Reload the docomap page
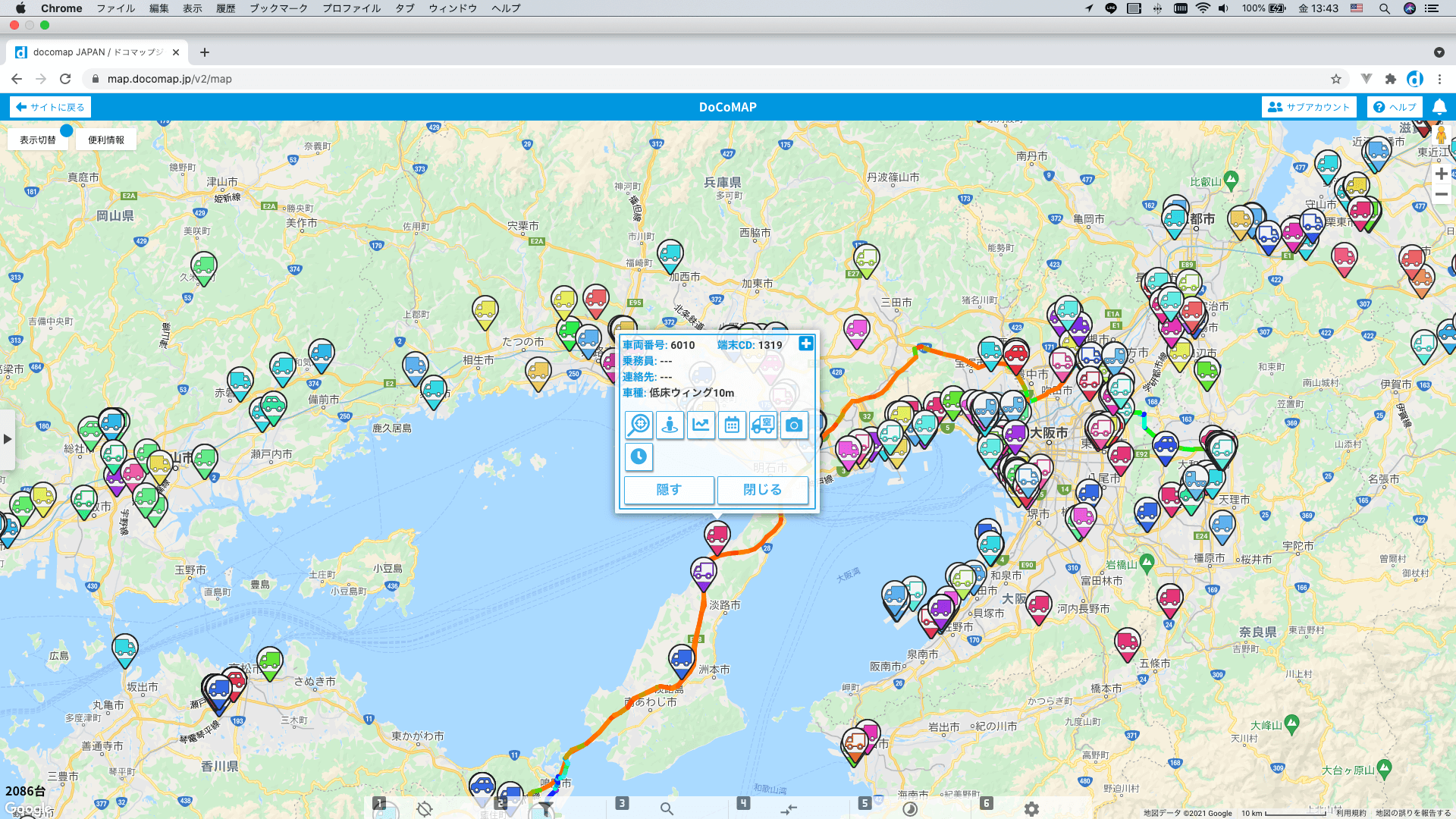Viewport: 1456px width, 819px height. [65, 79]
